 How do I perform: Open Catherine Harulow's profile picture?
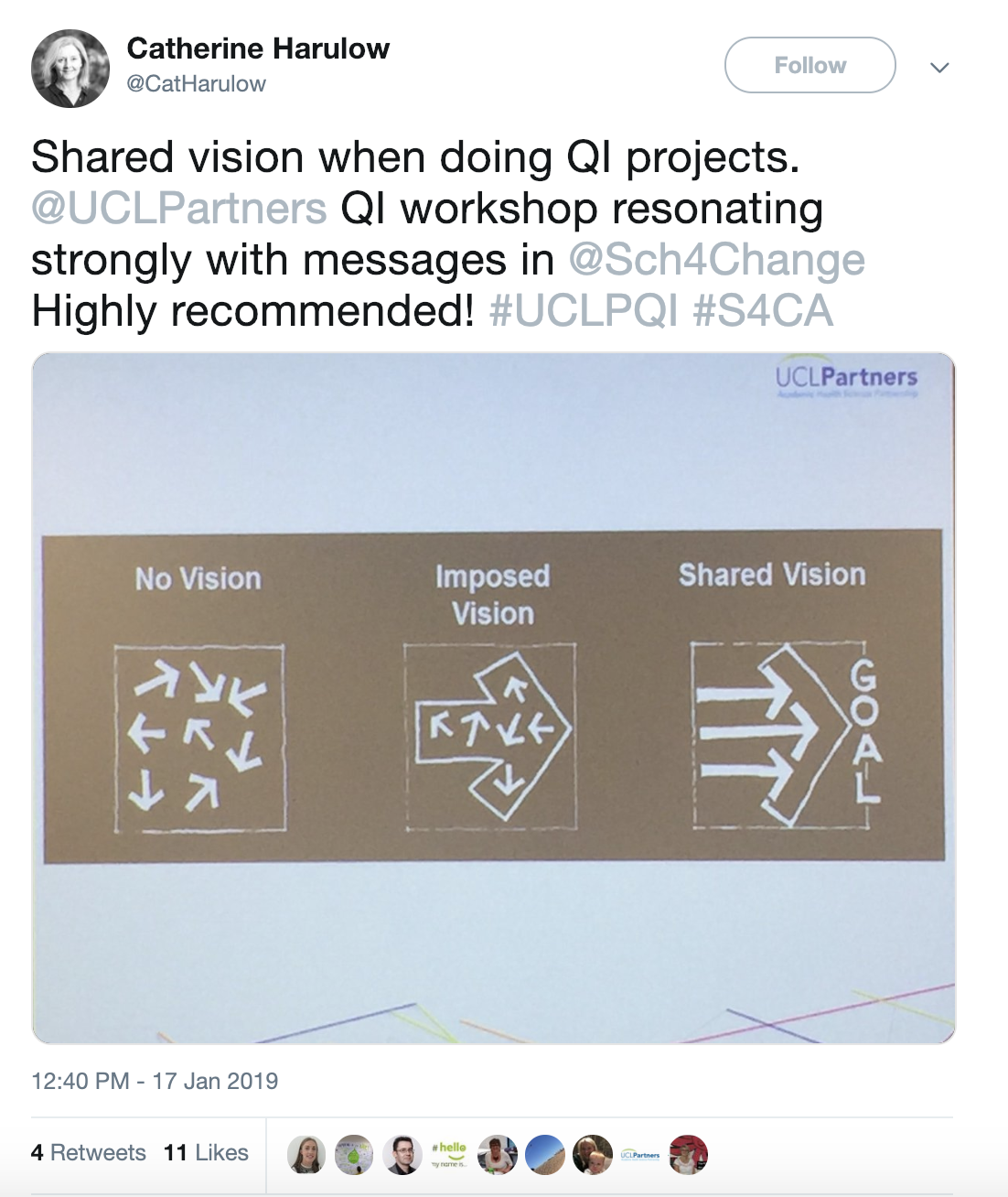(x=70, y=69)
